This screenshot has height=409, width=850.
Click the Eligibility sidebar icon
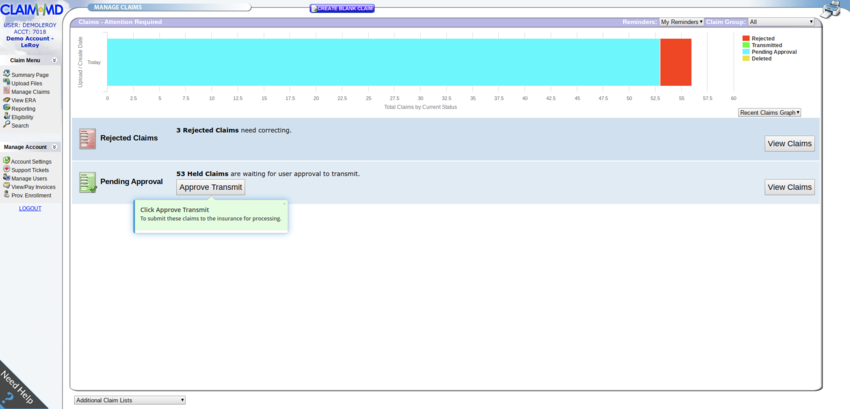[x=7, y=117]
